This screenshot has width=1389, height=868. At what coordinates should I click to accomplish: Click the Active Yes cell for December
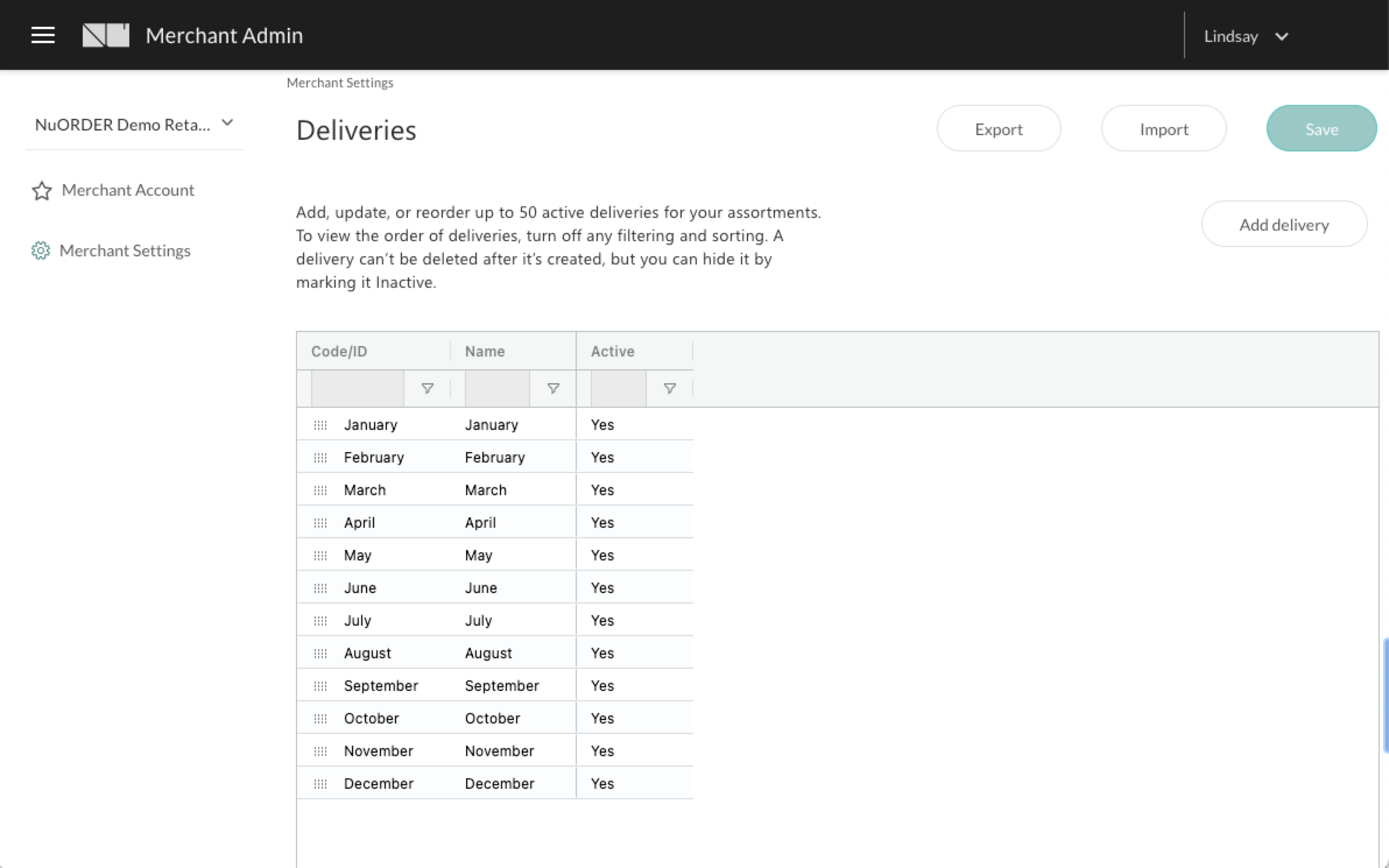[x=634, y=783]
